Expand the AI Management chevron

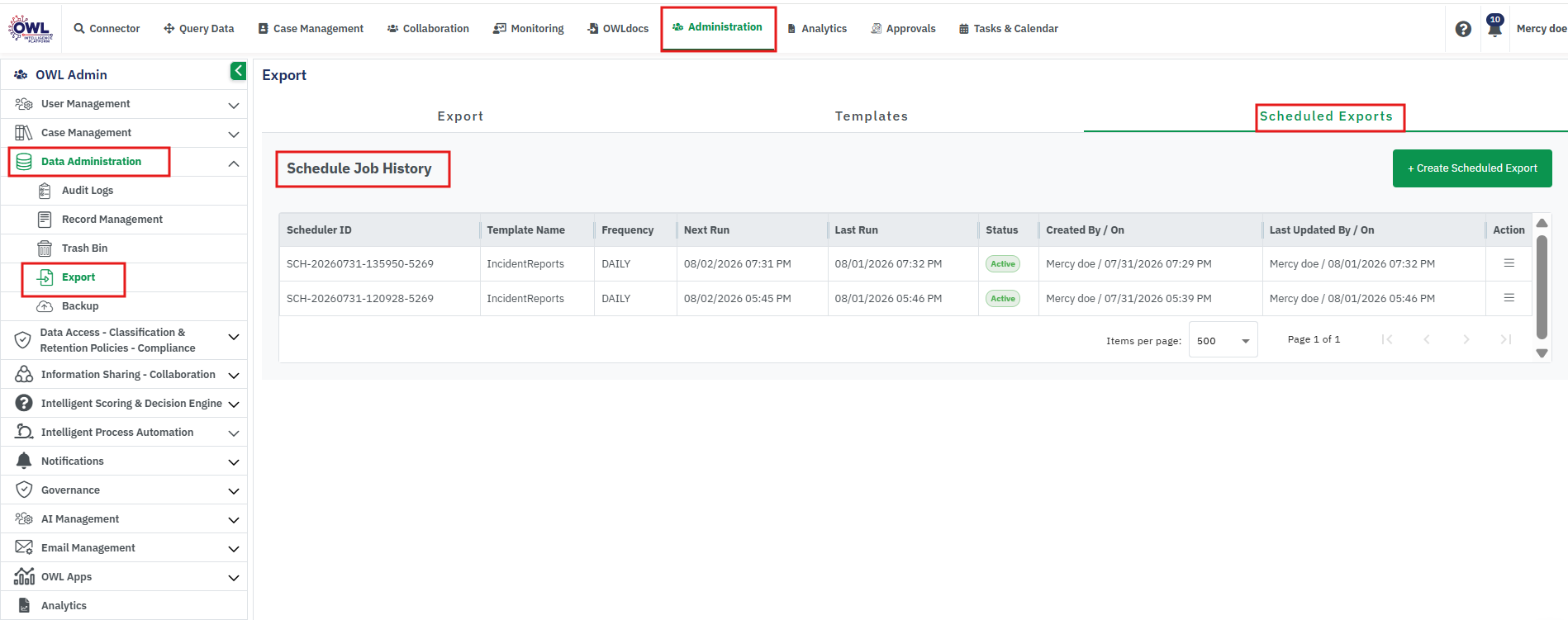234,520
